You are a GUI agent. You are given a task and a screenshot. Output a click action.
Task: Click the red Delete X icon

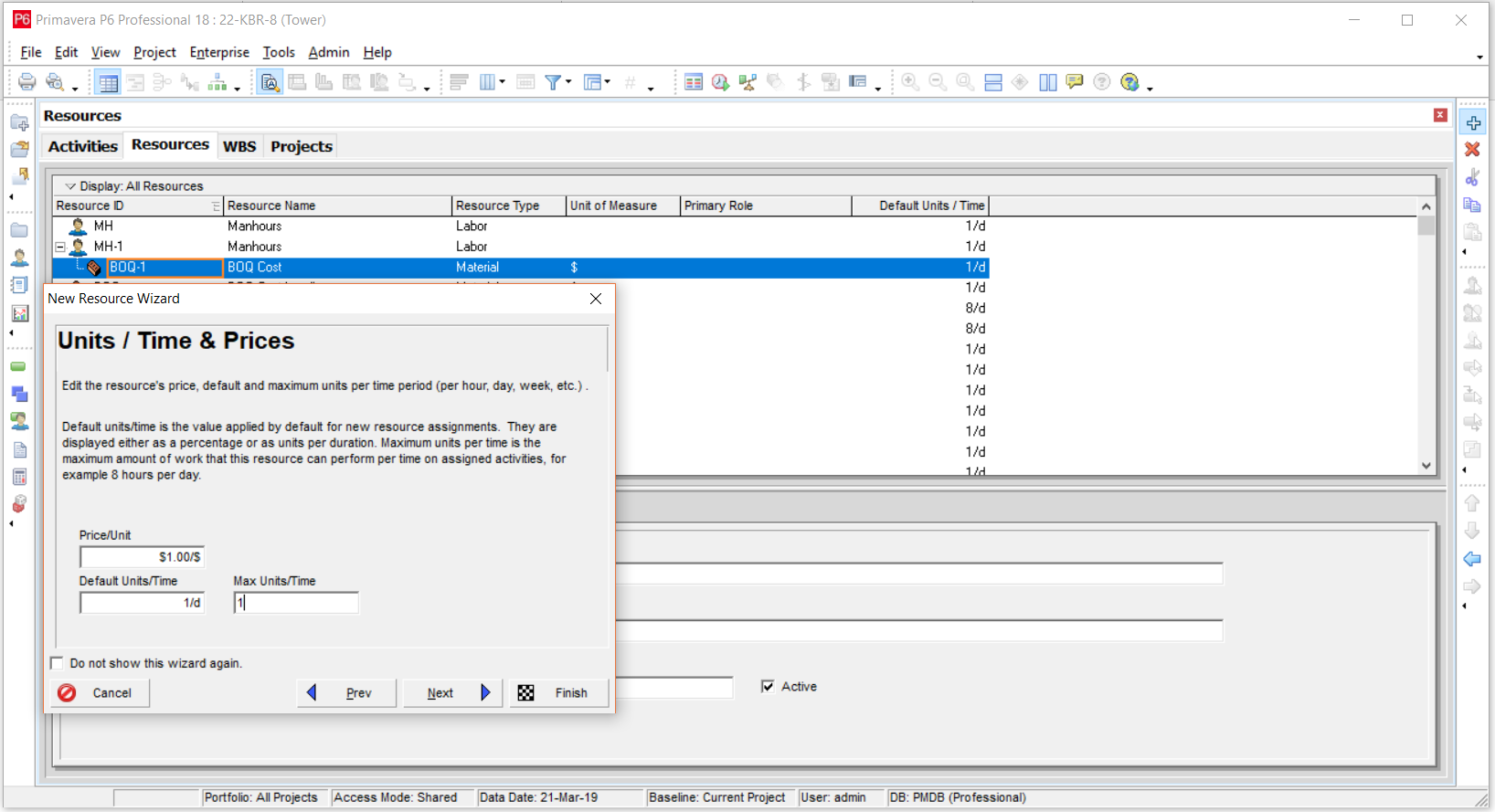pos(1472,149)
